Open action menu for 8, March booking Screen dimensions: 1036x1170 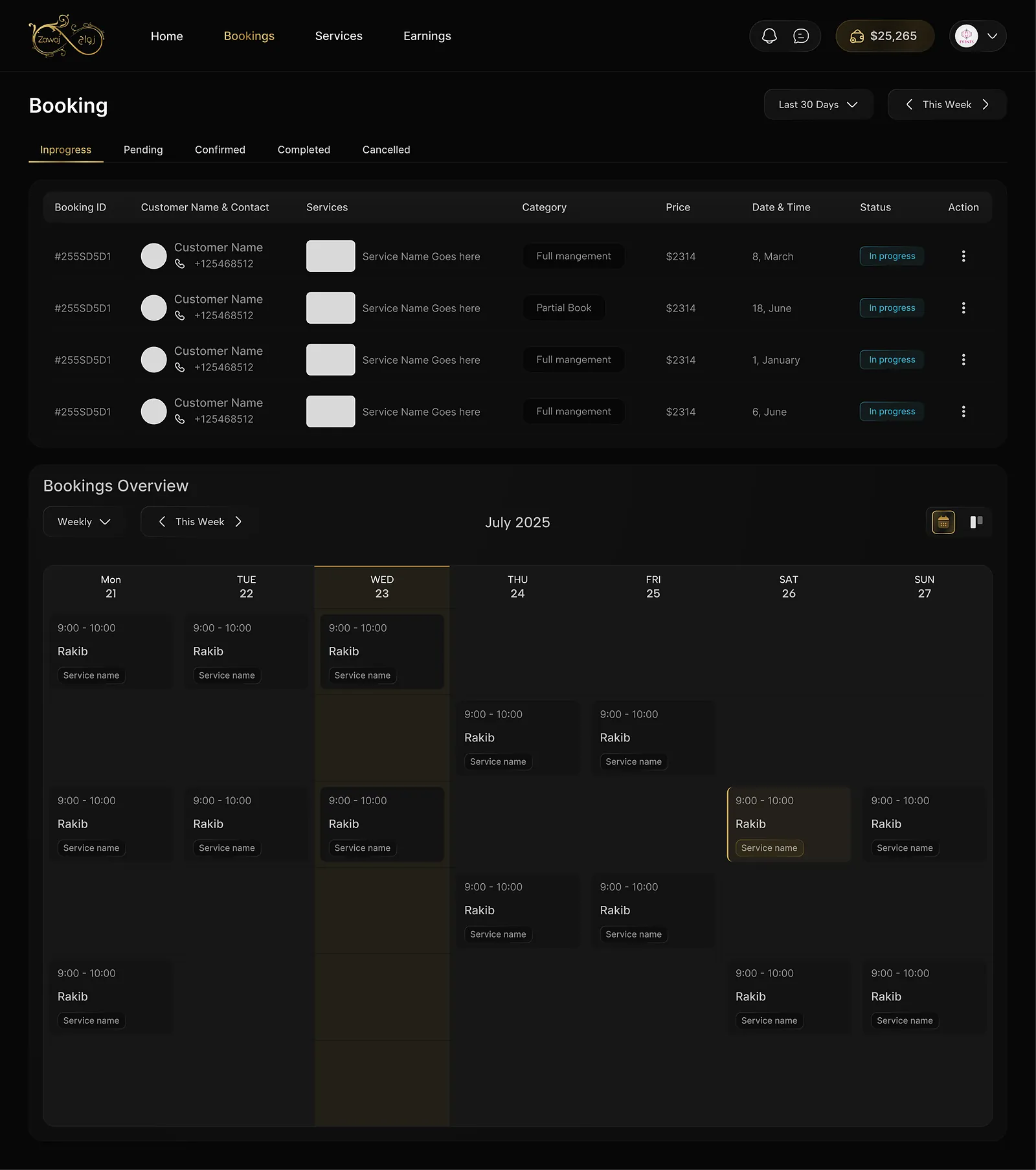coord(963,256)
